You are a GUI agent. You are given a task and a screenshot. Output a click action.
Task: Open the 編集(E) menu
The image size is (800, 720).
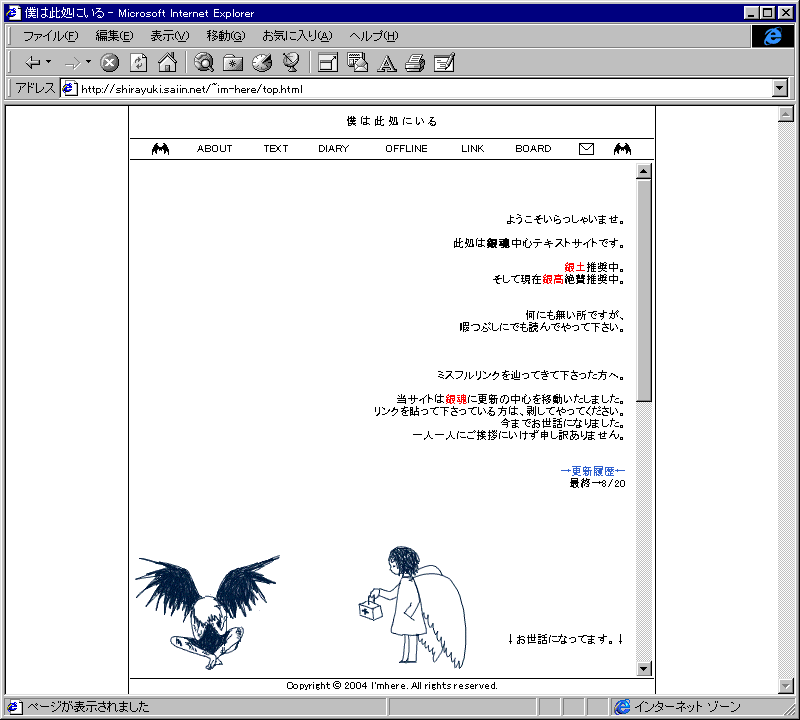tap(114, 36)
